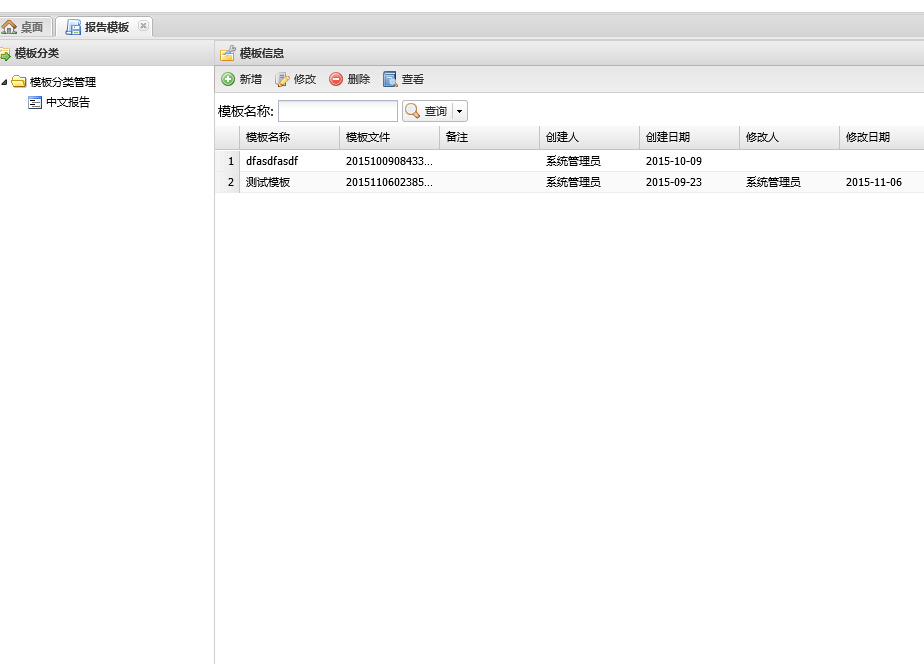Click the magnifier icon on 查询 button
Viewport: 924px width, 664px height.
[412, 111]
